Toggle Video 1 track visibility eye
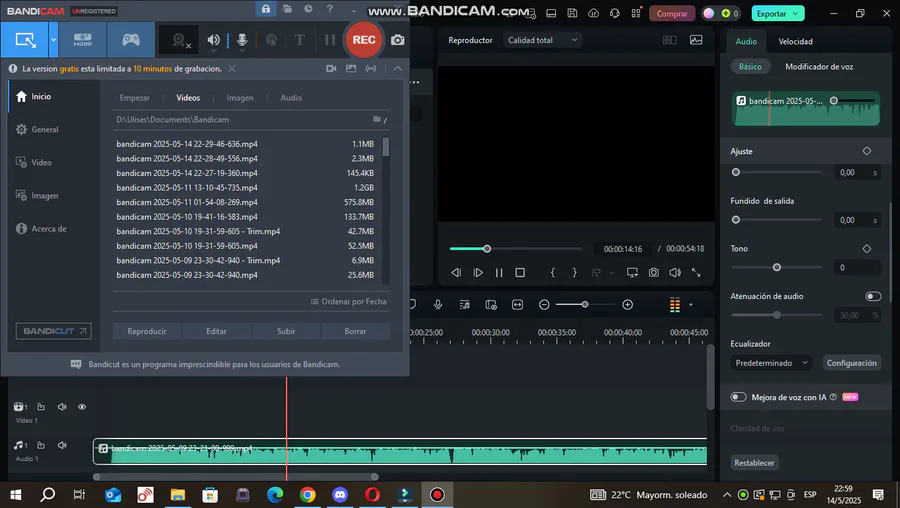The height and width of the screenshot is (508, 900). [x=82, y=407]
